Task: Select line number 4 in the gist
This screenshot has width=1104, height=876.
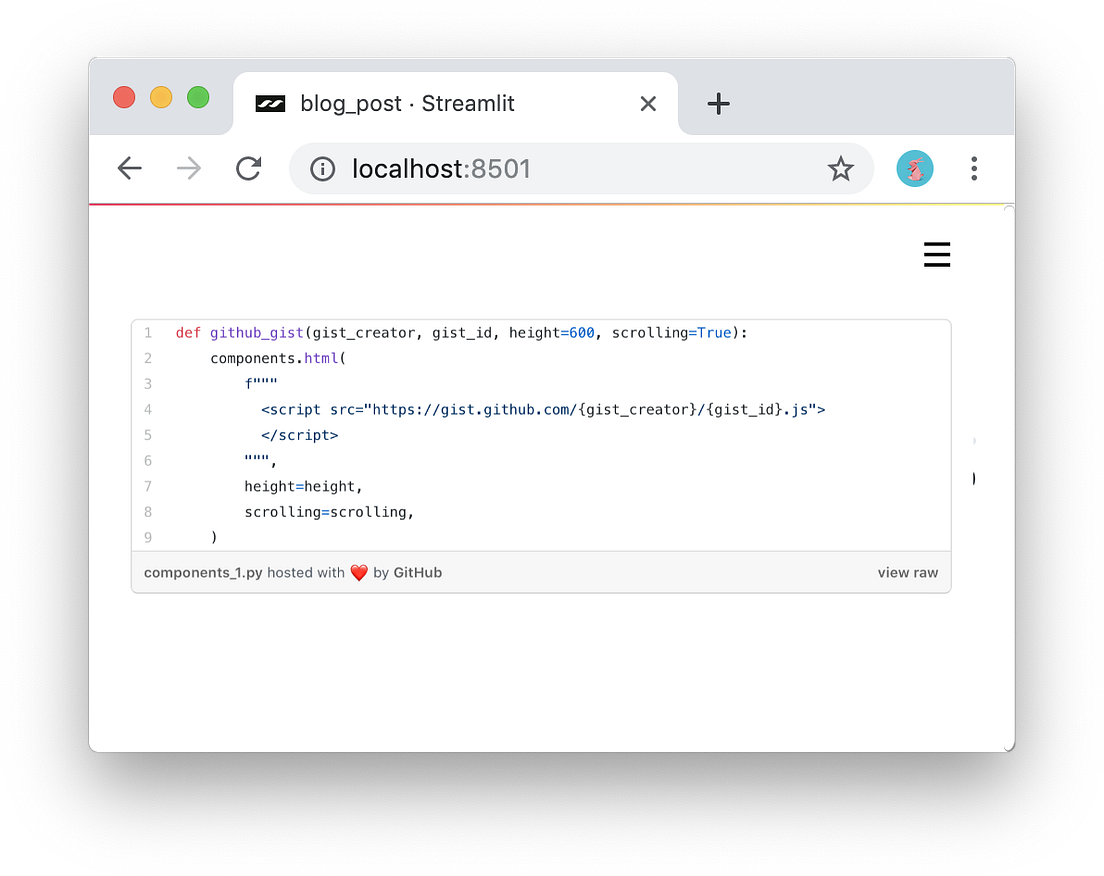Action: coord(148,409)
